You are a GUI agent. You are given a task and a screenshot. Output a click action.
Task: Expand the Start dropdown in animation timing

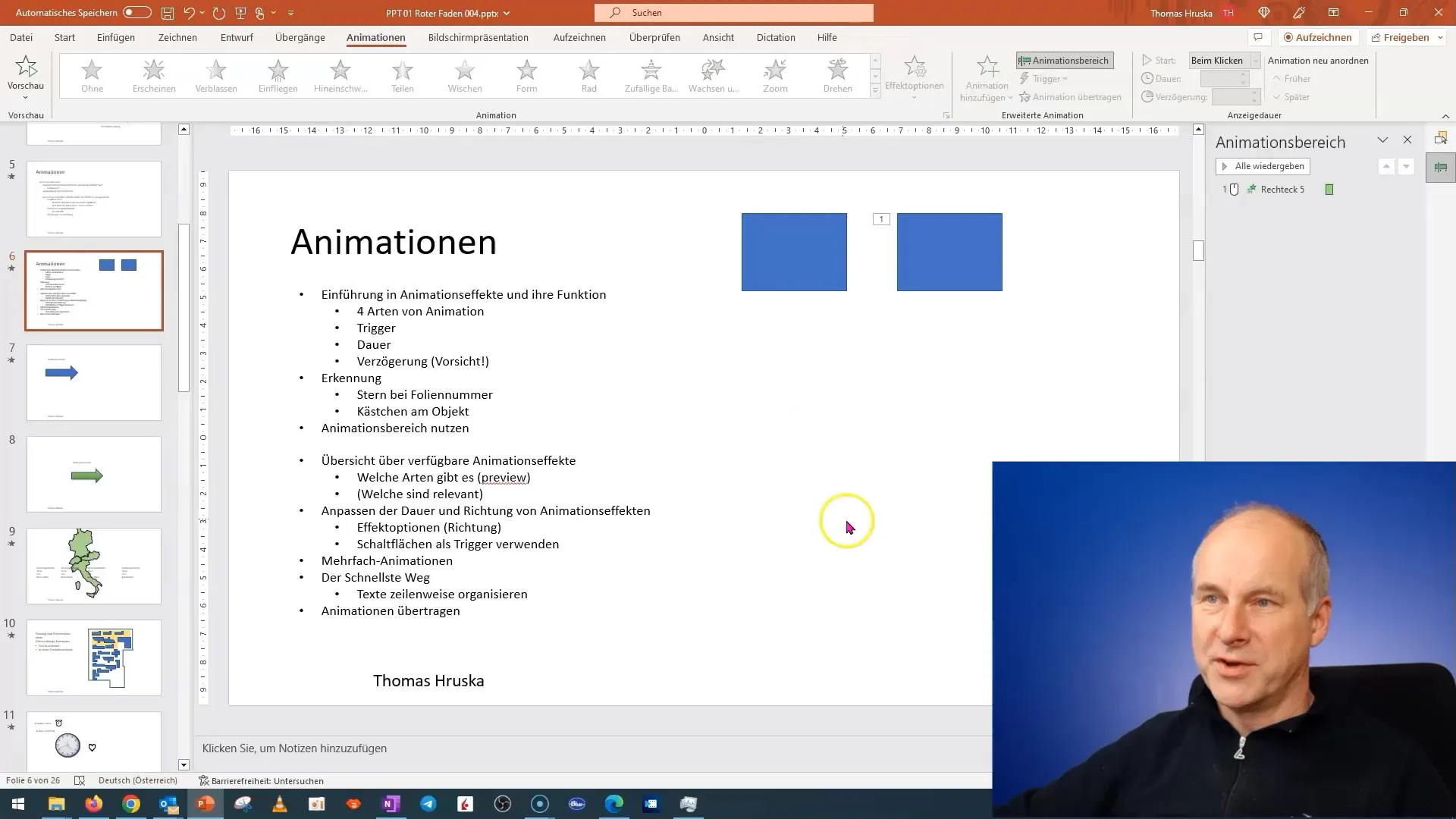(x=1253, y=60)
